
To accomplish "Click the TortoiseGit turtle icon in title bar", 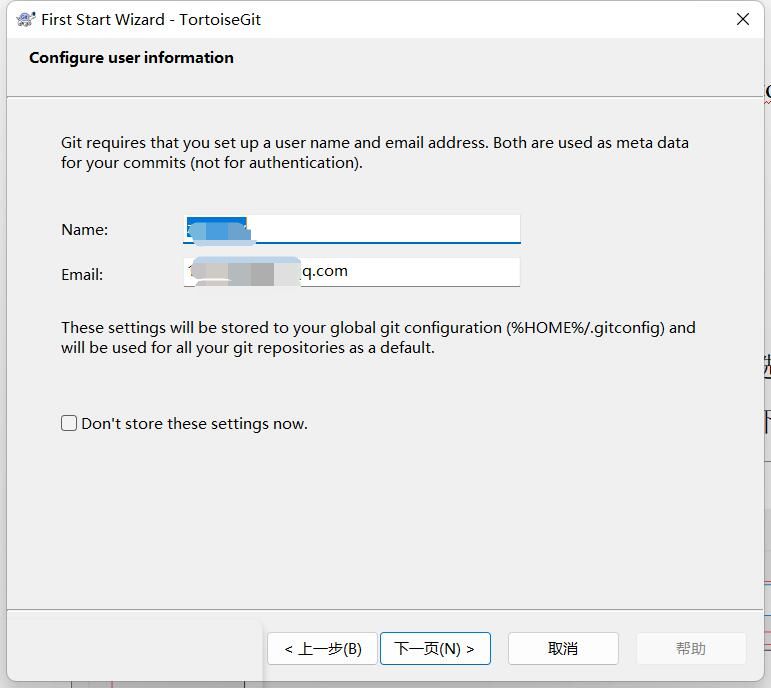I will [x=26, y=20].
